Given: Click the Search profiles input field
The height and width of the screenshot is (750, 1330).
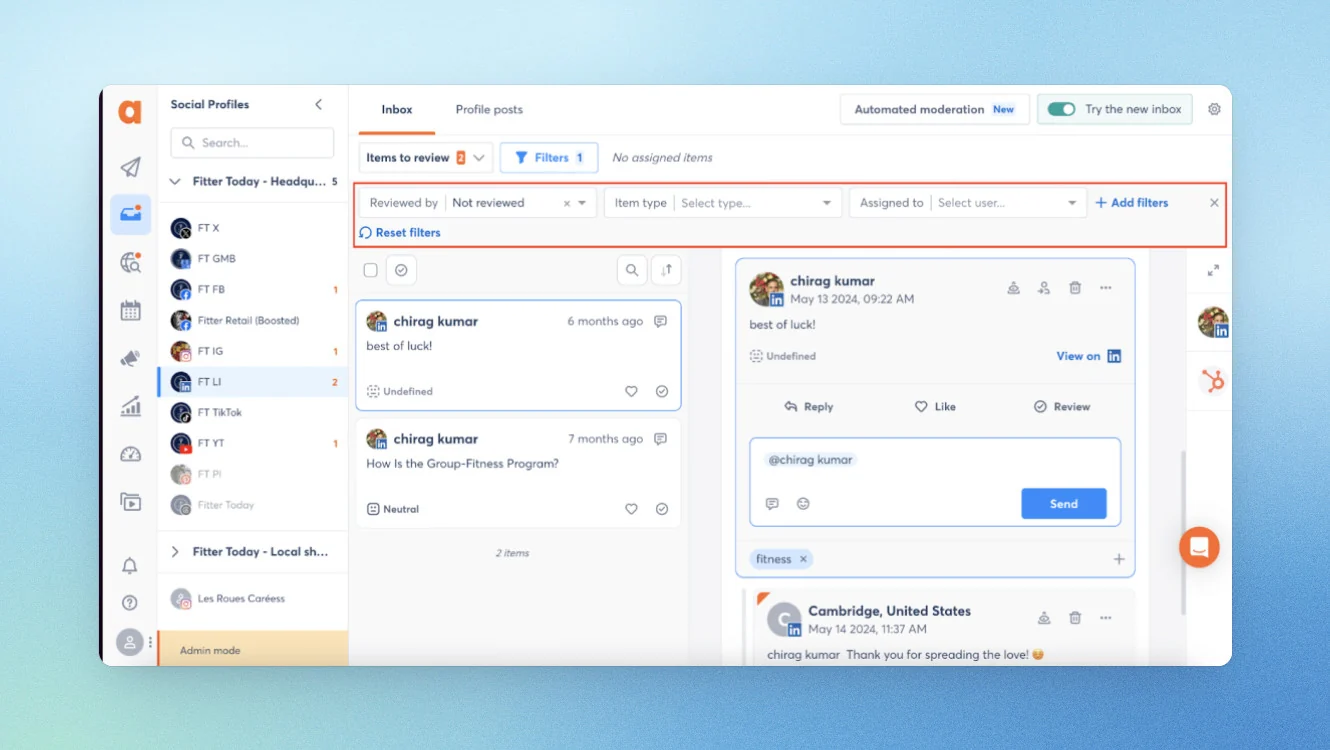Looking at the screenshot, I should pyautogui.click(x=252, y=143).
